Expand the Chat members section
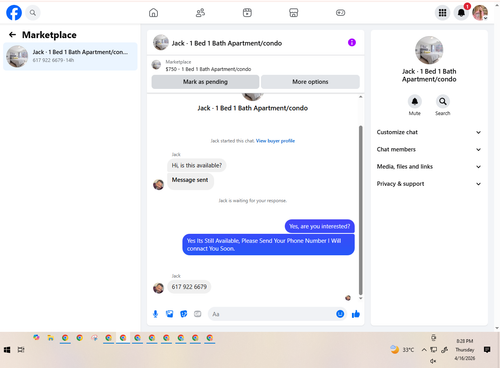This screenshot has width=500, height=368. pos(429,149)
